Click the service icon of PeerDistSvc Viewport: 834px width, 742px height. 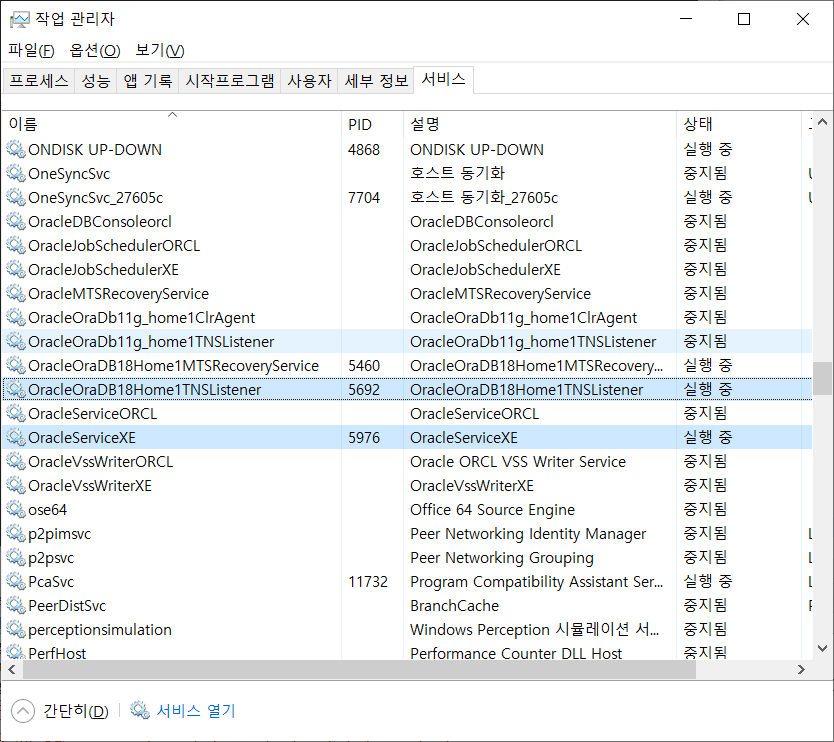coord(16,605)
